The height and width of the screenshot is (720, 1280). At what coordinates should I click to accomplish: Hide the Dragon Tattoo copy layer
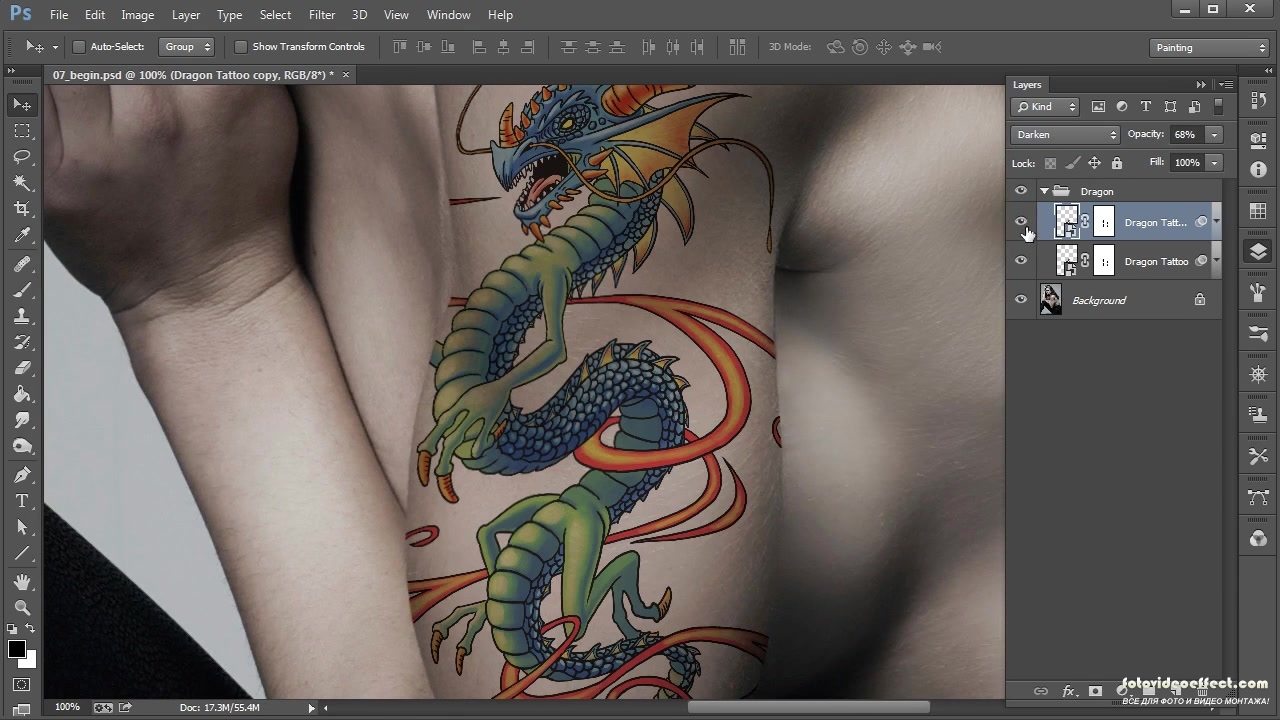tap(1021, 222)
